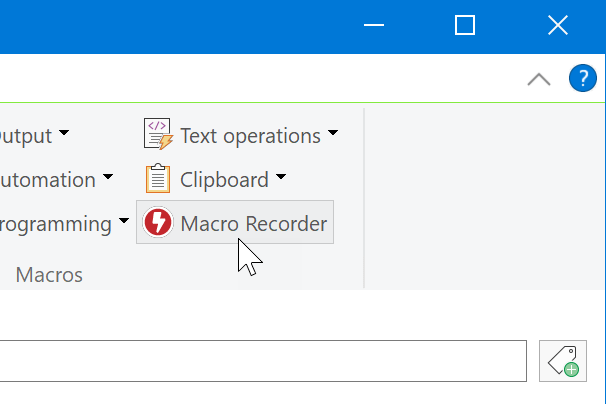
Task: Open the Automation dropdown arrow
Action: coord(108,178)
